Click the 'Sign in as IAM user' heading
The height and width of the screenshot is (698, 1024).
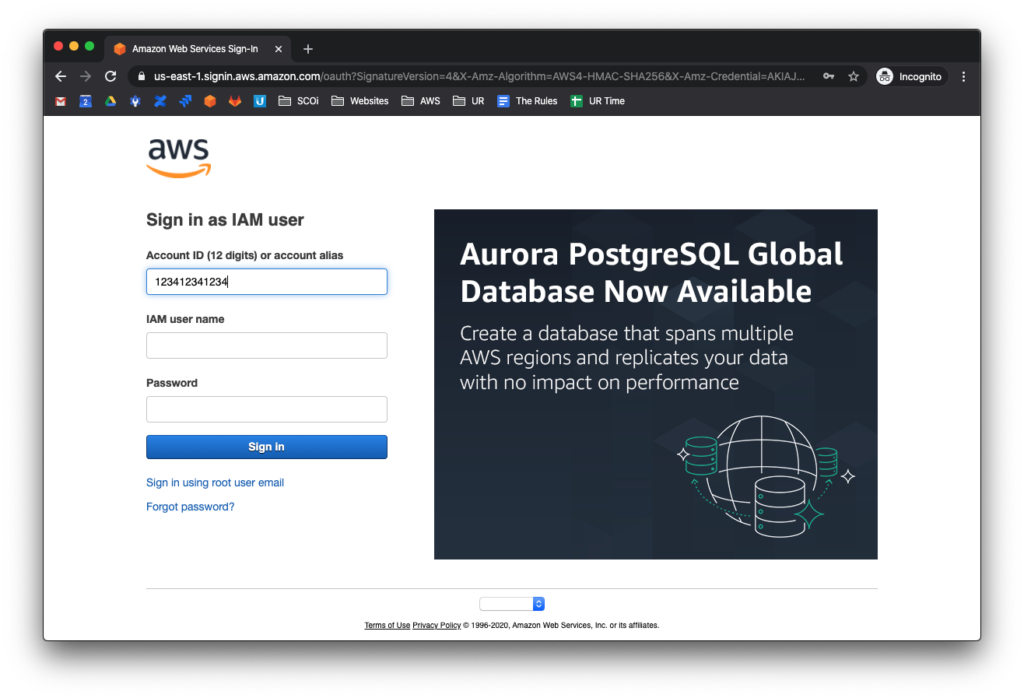click(x=225, y=220)
